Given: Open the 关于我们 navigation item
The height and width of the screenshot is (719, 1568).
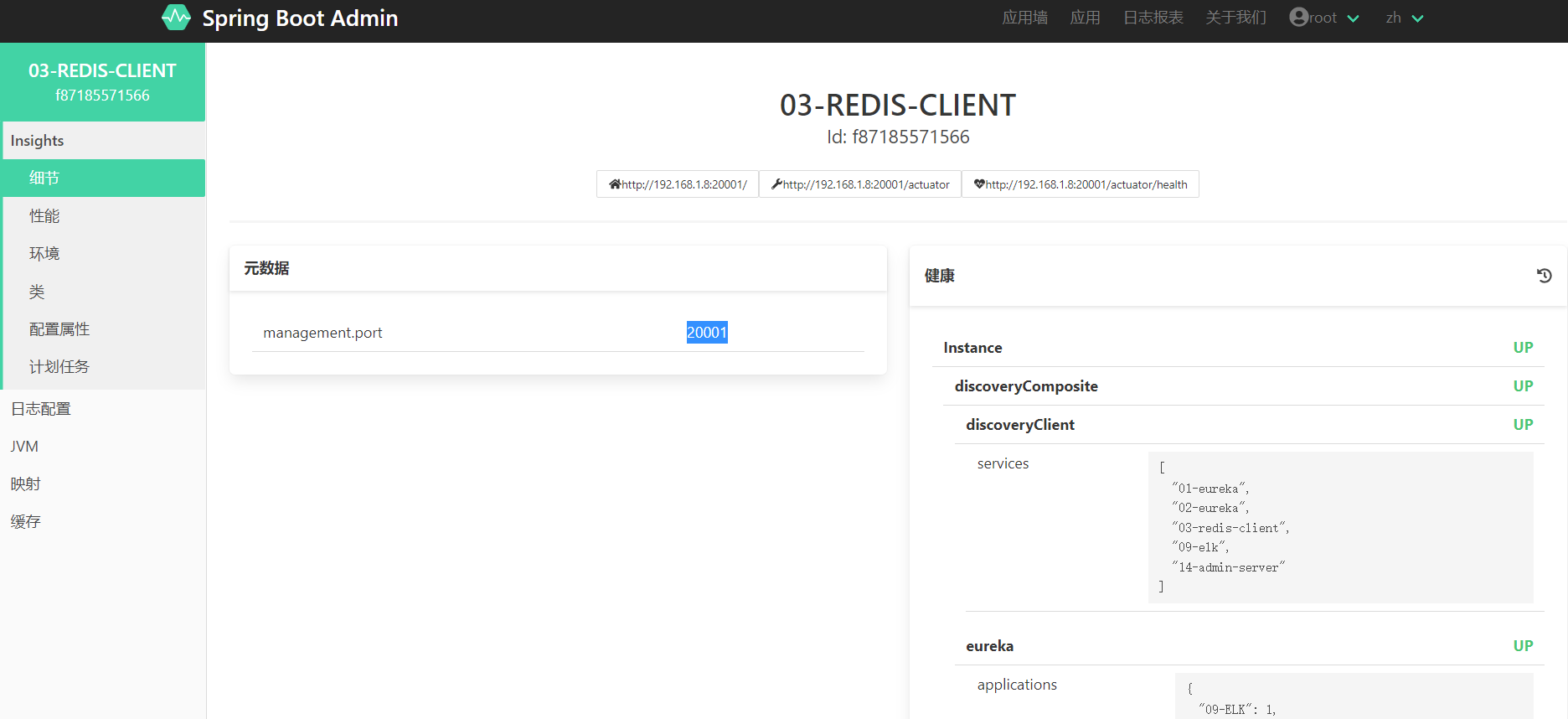Looking at the screenshot, I should tap(1235, 18).
